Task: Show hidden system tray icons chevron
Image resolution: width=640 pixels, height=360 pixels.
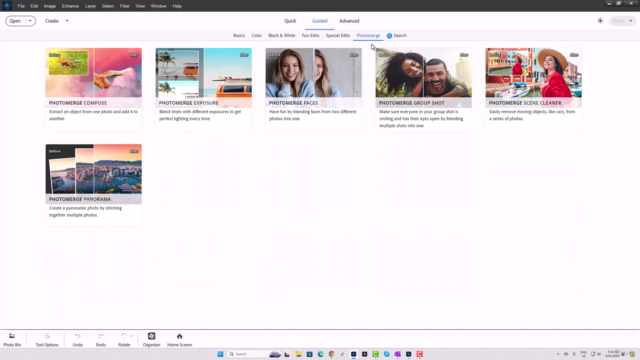Action: pyautogui.click(x=558, y=354)
